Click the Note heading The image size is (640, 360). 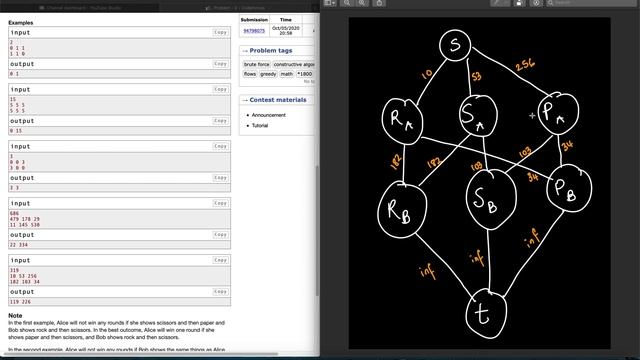click(15, 316)
